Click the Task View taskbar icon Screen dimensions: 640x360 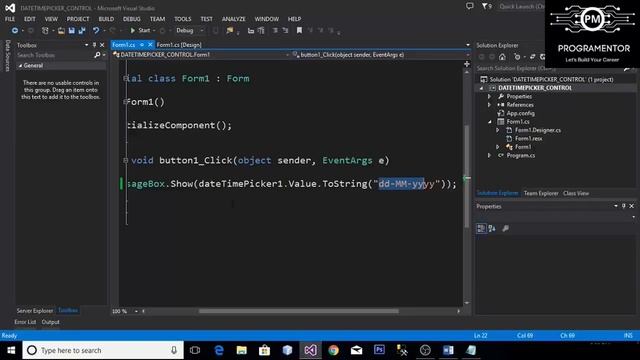click(x=195, y=350)
